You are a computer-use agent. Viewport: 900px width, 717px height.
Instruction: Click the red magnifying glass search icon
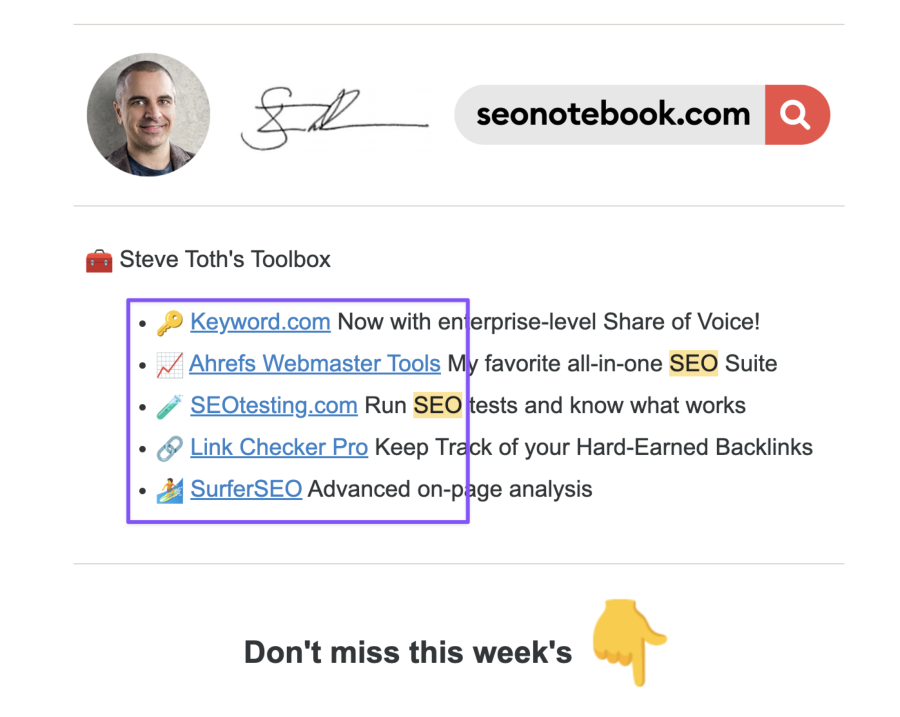[x=797, y=115]
